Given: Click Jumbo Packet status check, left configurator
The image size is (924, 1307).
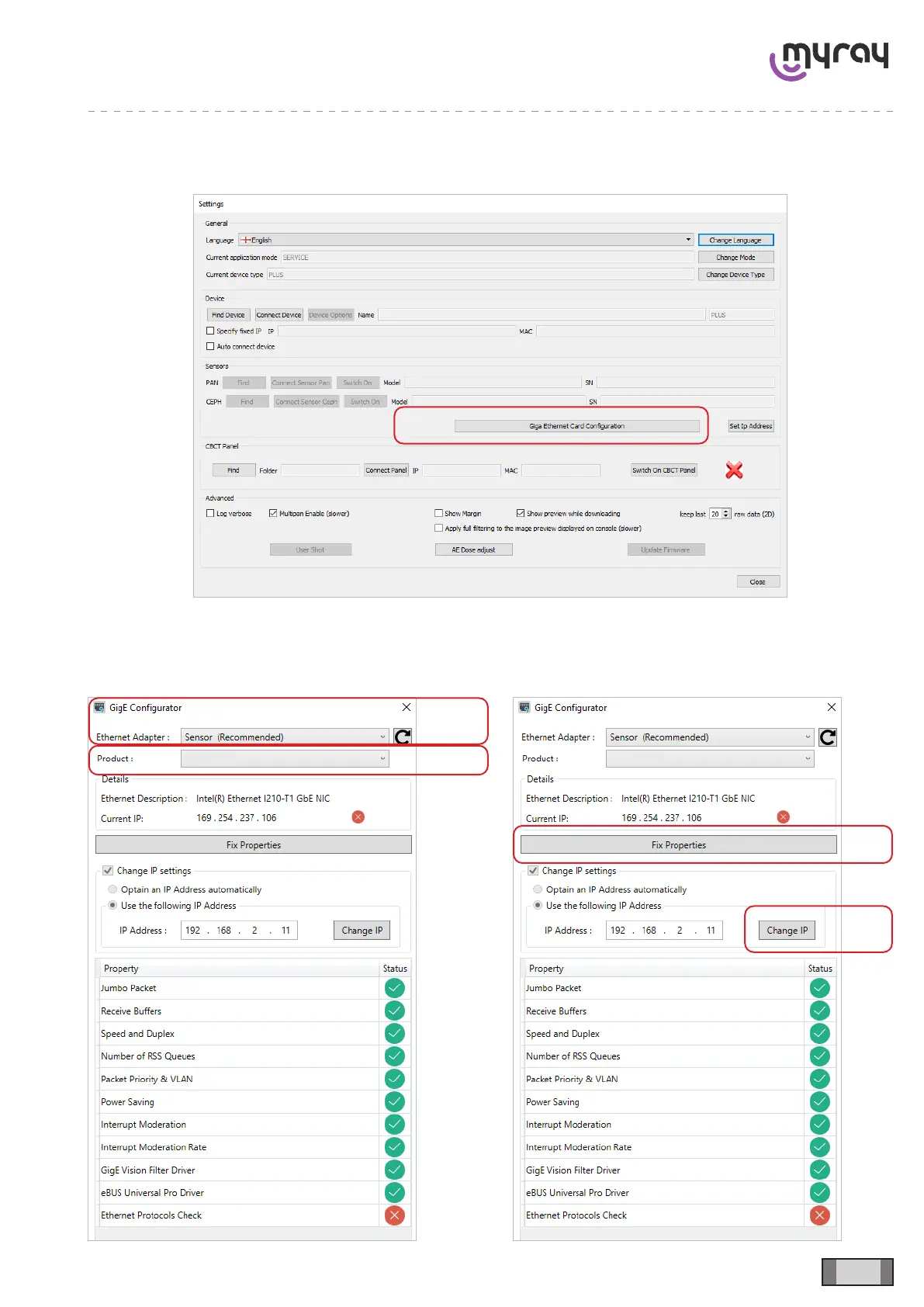Looking at the screenshot, I should (x=395, y=988).
